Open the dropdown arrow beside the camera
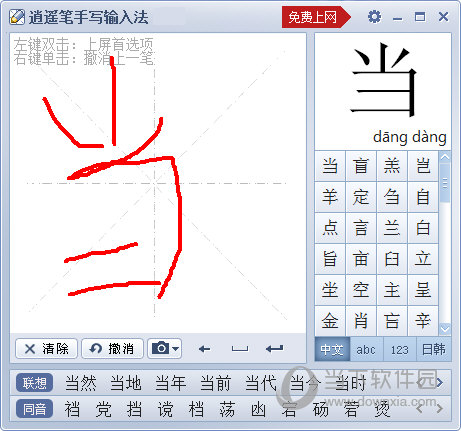This screenshot has height=431, width=461. tap(176, 349)
